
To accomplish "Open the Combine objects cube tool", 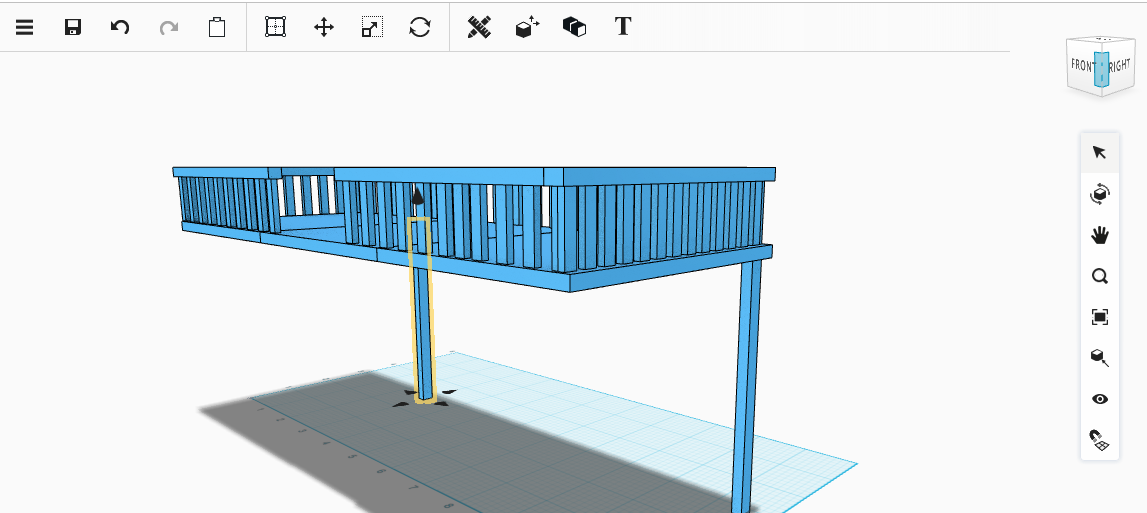I will [574, 28].
